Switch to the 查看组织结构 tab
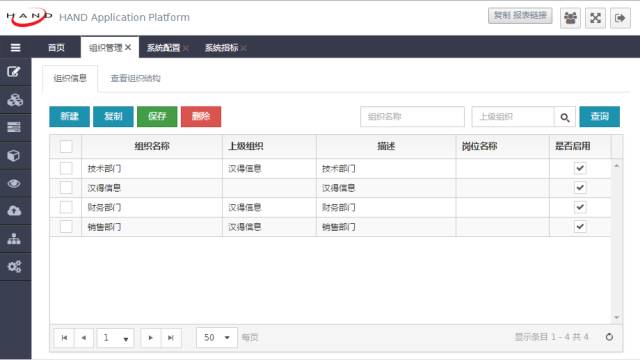 pos(136,78)
